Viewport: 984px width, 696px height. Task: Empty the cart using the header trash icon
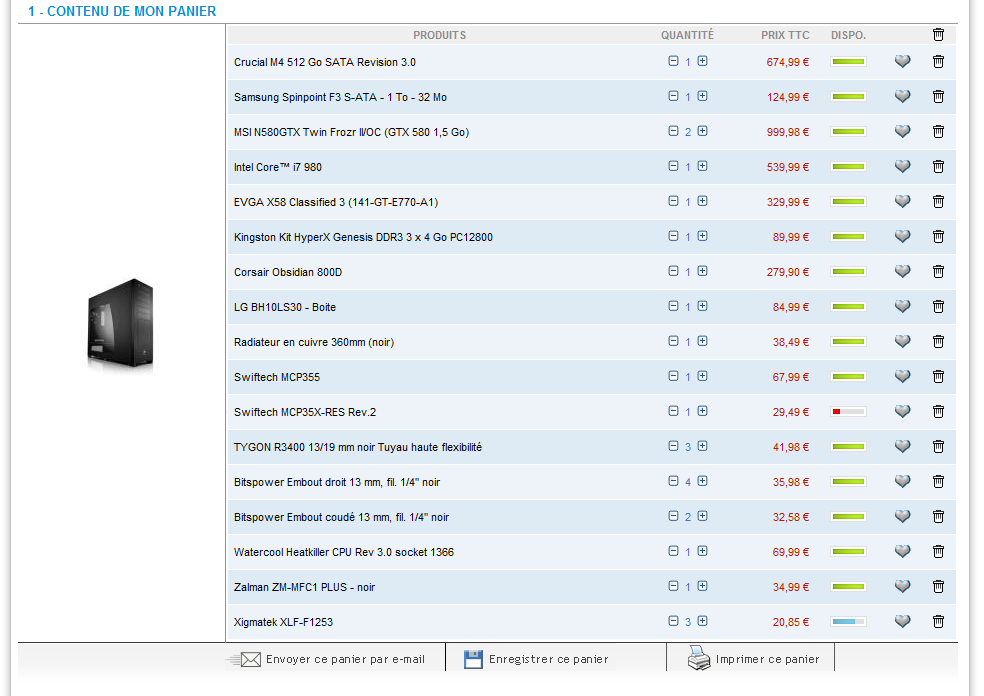[x=938, y=35]
